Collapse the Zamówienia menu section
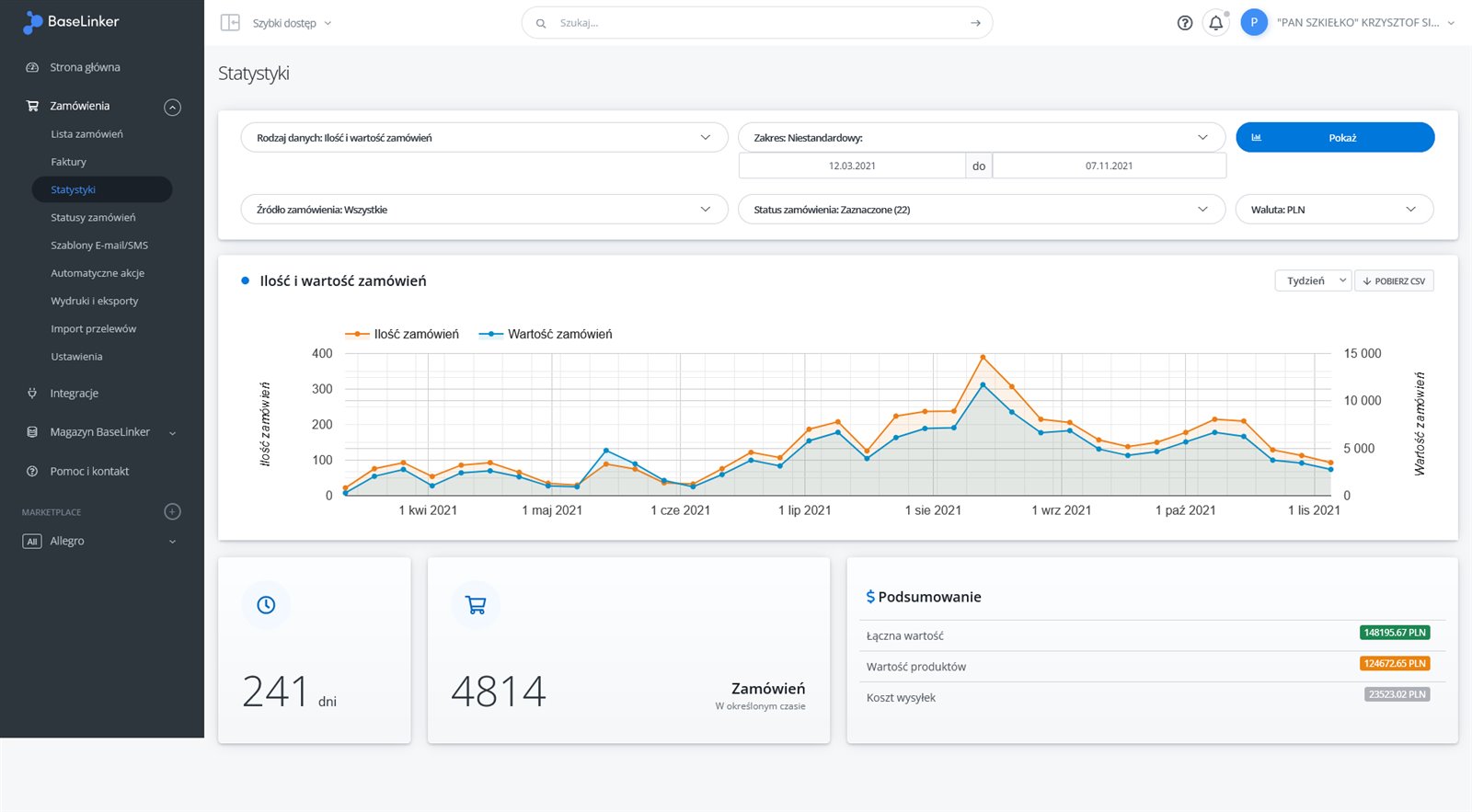Image resolution: width=1472 pixels, height=812 pixels. [x=172, y=107]
